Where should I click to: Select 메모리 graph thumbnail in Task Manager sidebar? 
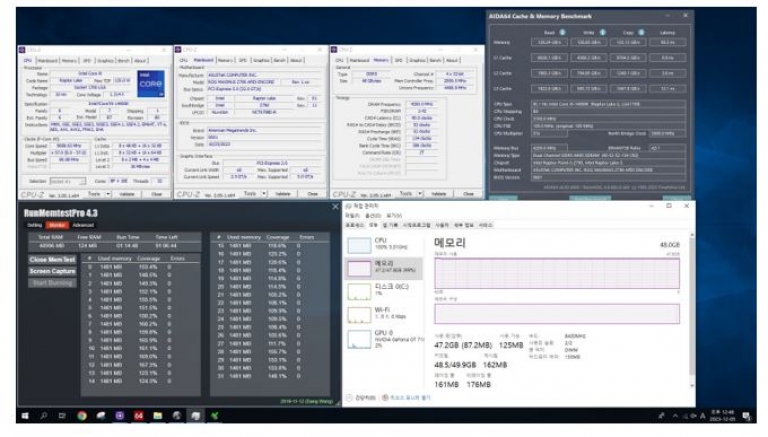tap(359, 268)
